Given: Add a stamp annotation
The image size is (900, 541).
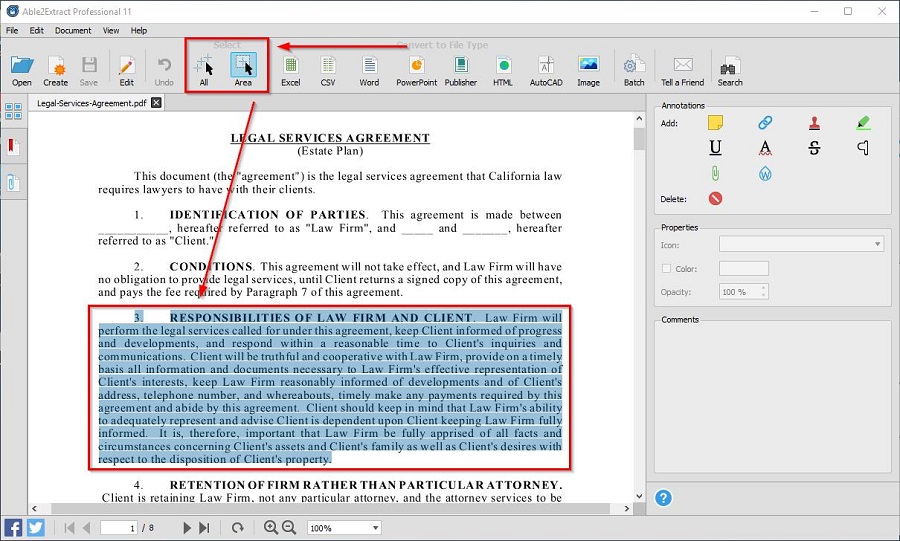Looking at the screenshot, I should tap(814, 122).
